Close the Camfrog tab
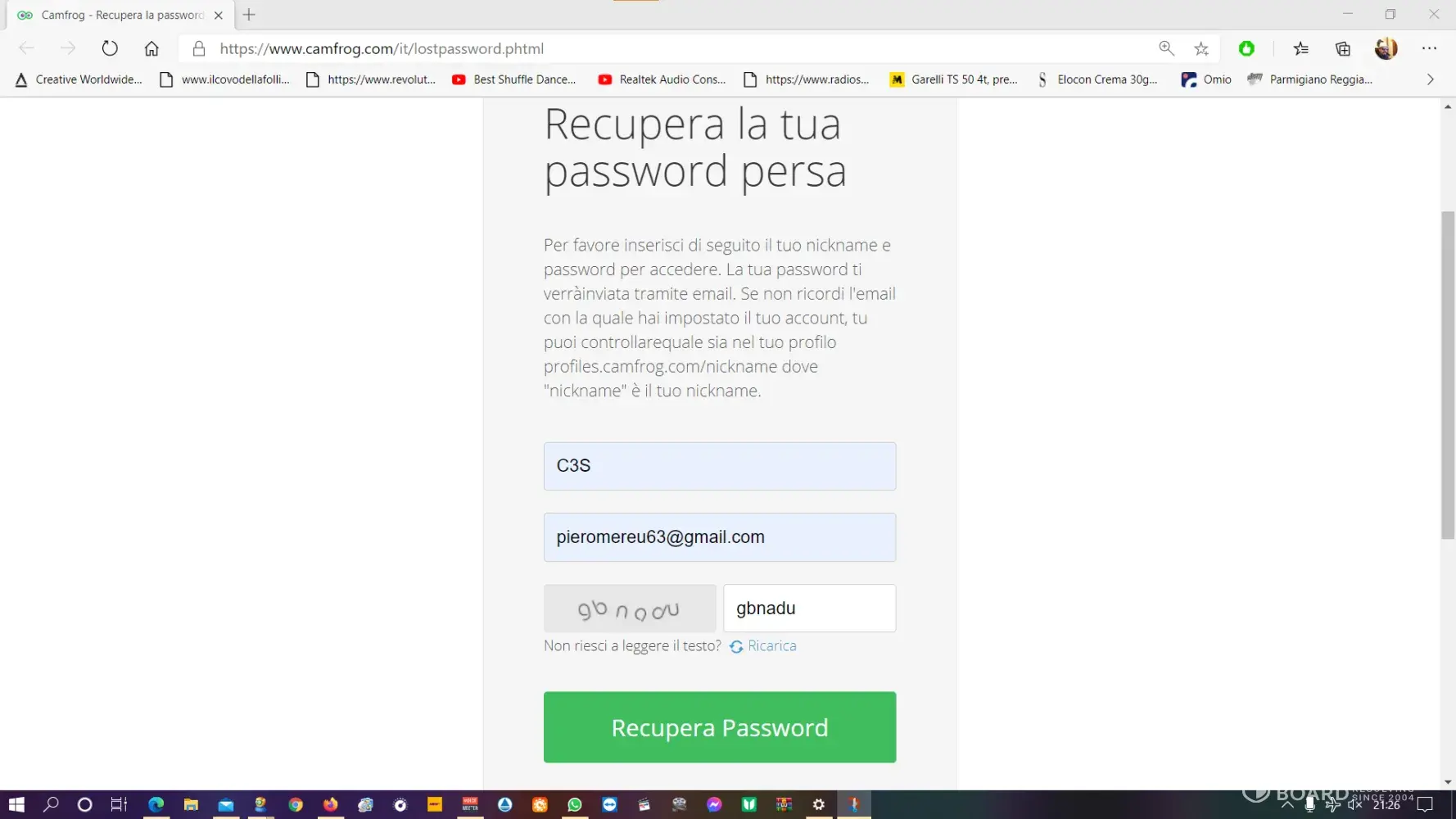The height and width of the screenshot is (819, 1456). click(x=219, y=15)
